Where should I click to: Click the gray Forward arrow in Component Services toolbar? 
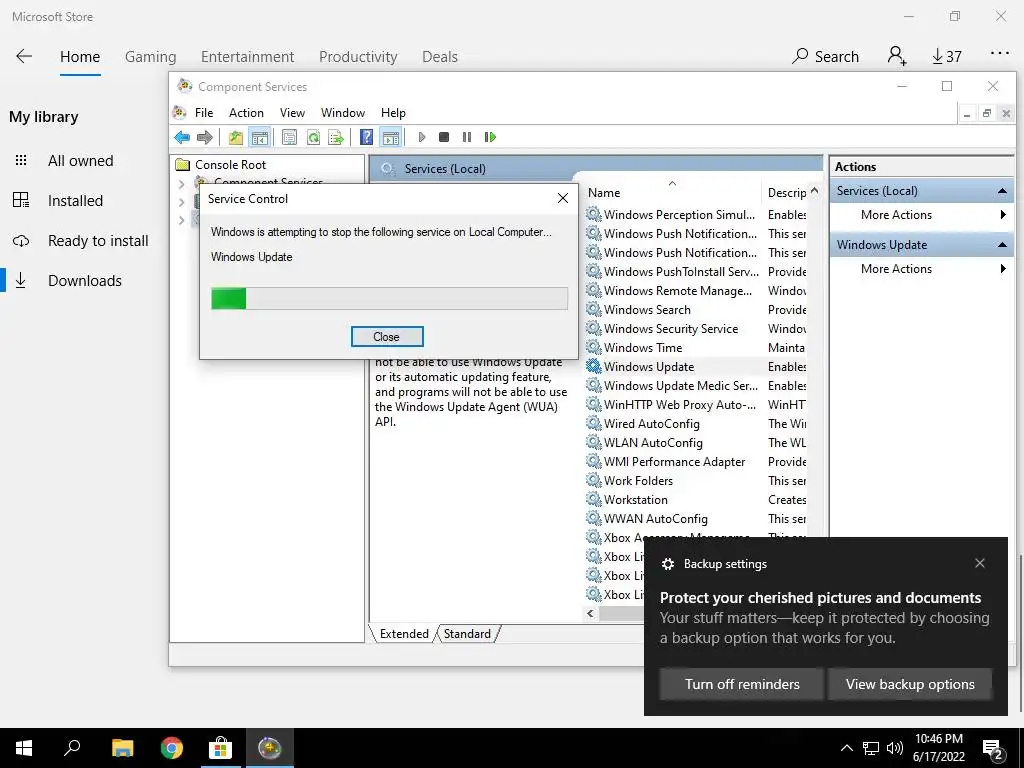point(204,137)
